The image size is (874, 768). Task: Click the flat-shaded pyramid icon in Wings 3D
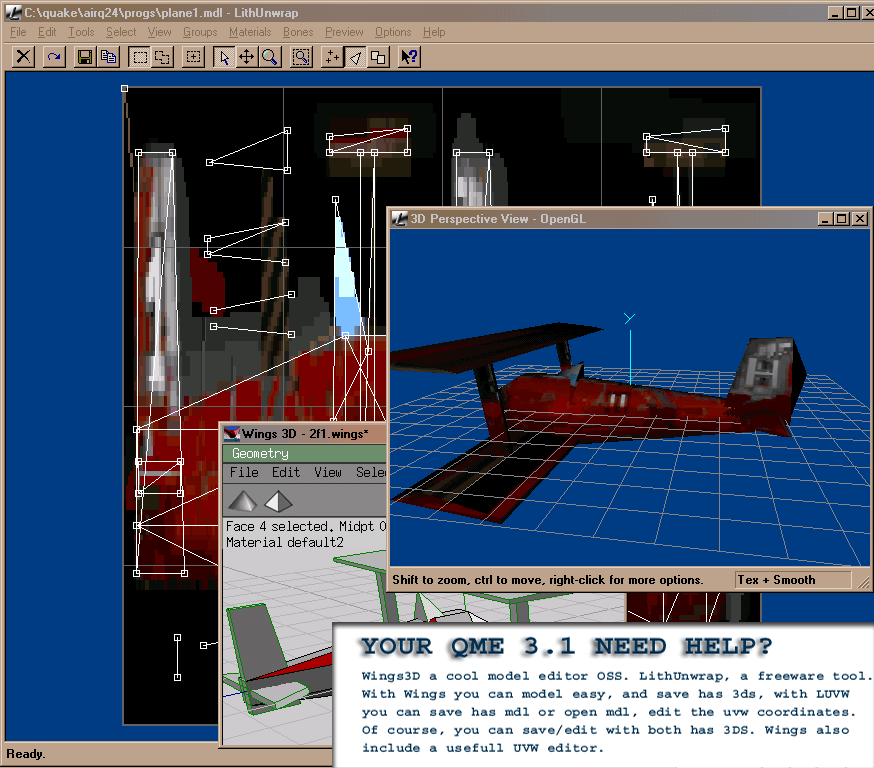pyautogui.click(x=278, y=501)
